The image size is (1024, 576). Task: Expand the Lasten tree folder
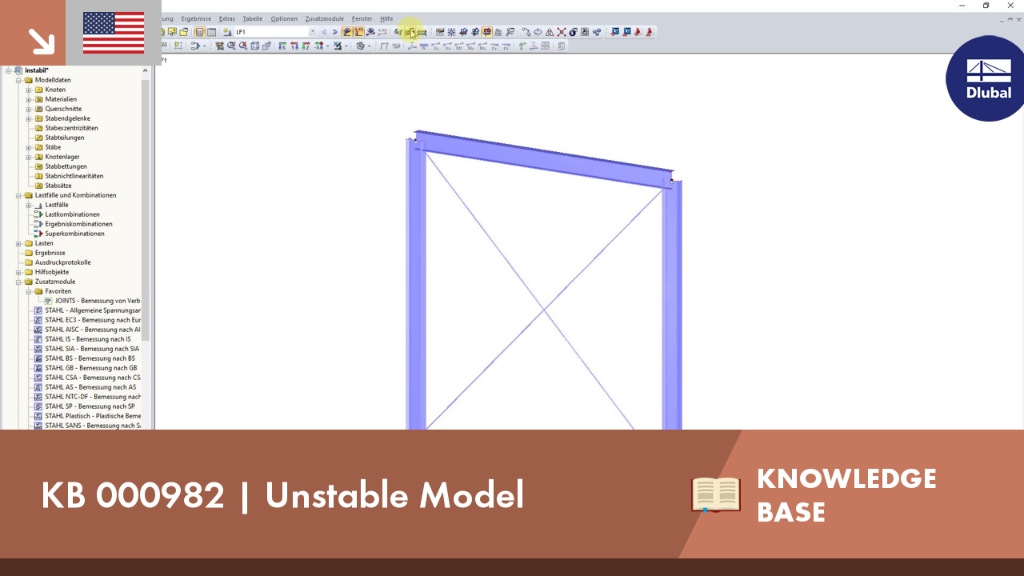click(19, 244)
